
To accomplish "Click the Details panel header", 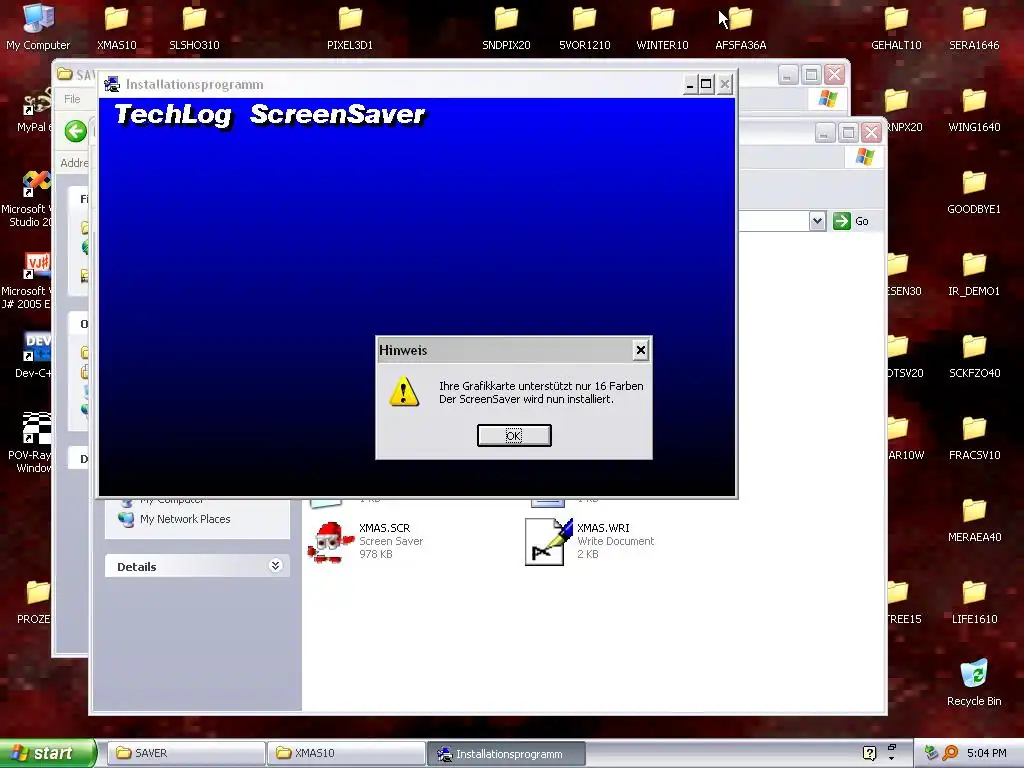I will [x=197, y=566].
